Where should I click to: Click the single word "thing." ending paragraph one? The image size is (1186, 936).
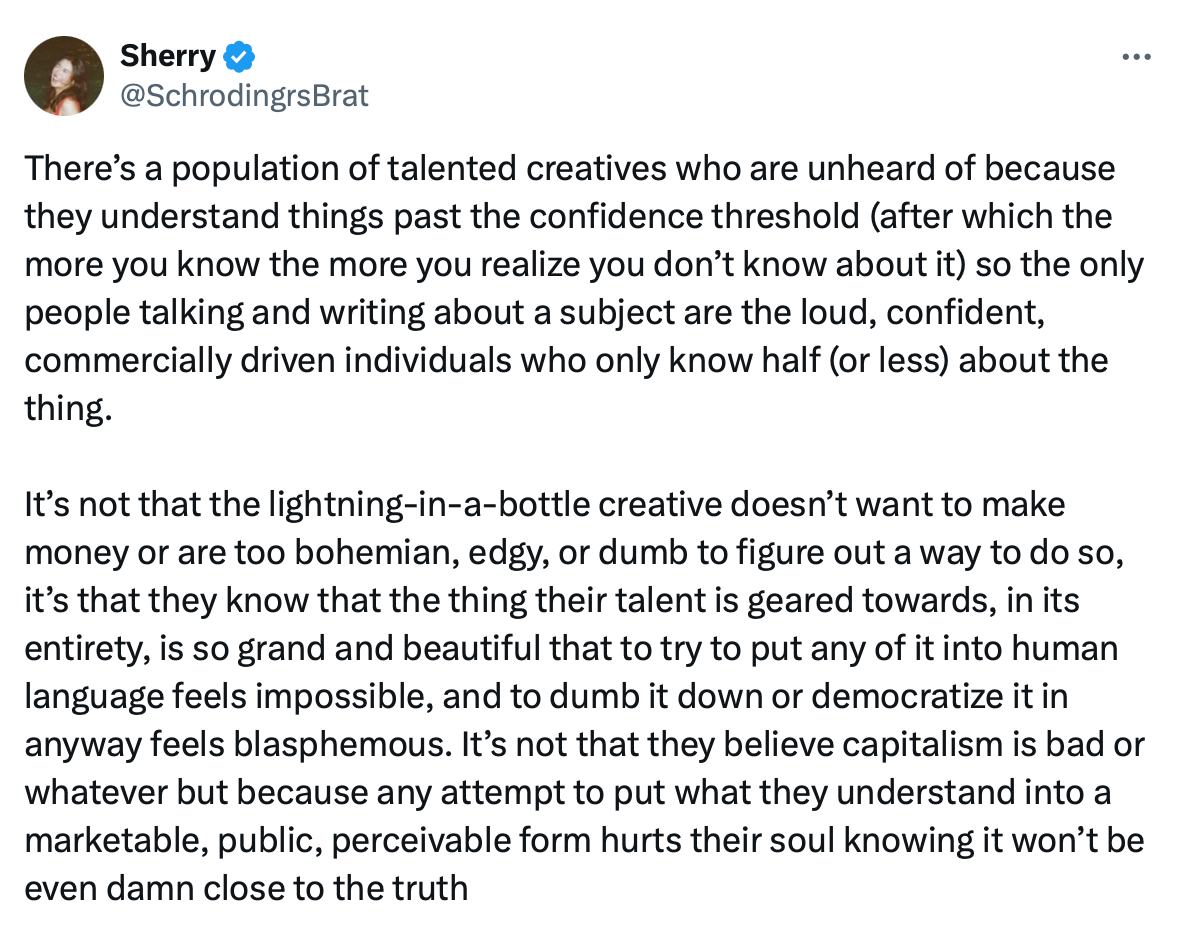[65, 408]
